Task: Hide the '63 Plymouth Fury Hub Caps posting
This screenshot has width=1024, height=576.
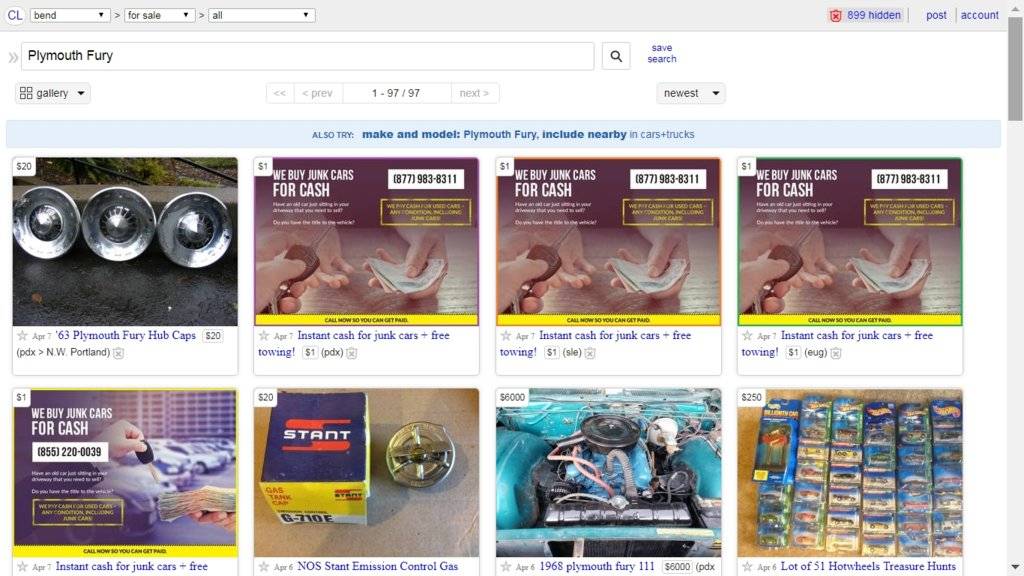Action: click(x=118, y=353)
